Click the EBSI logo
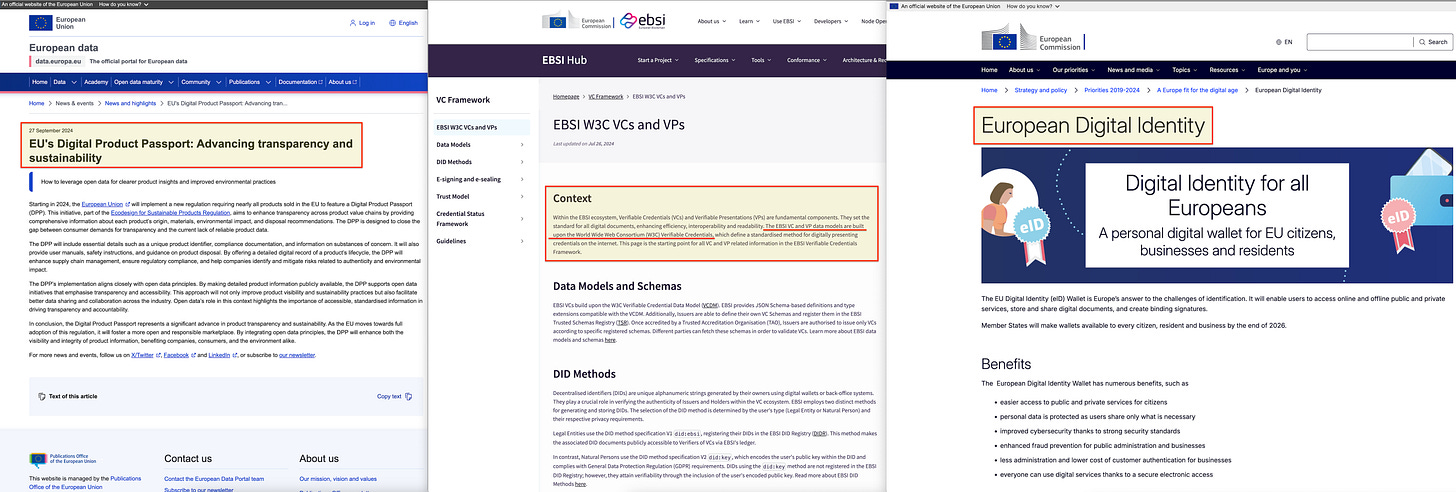Viewport: 1456px width, 492px height. pyautogui.click(x=643, y=21)
